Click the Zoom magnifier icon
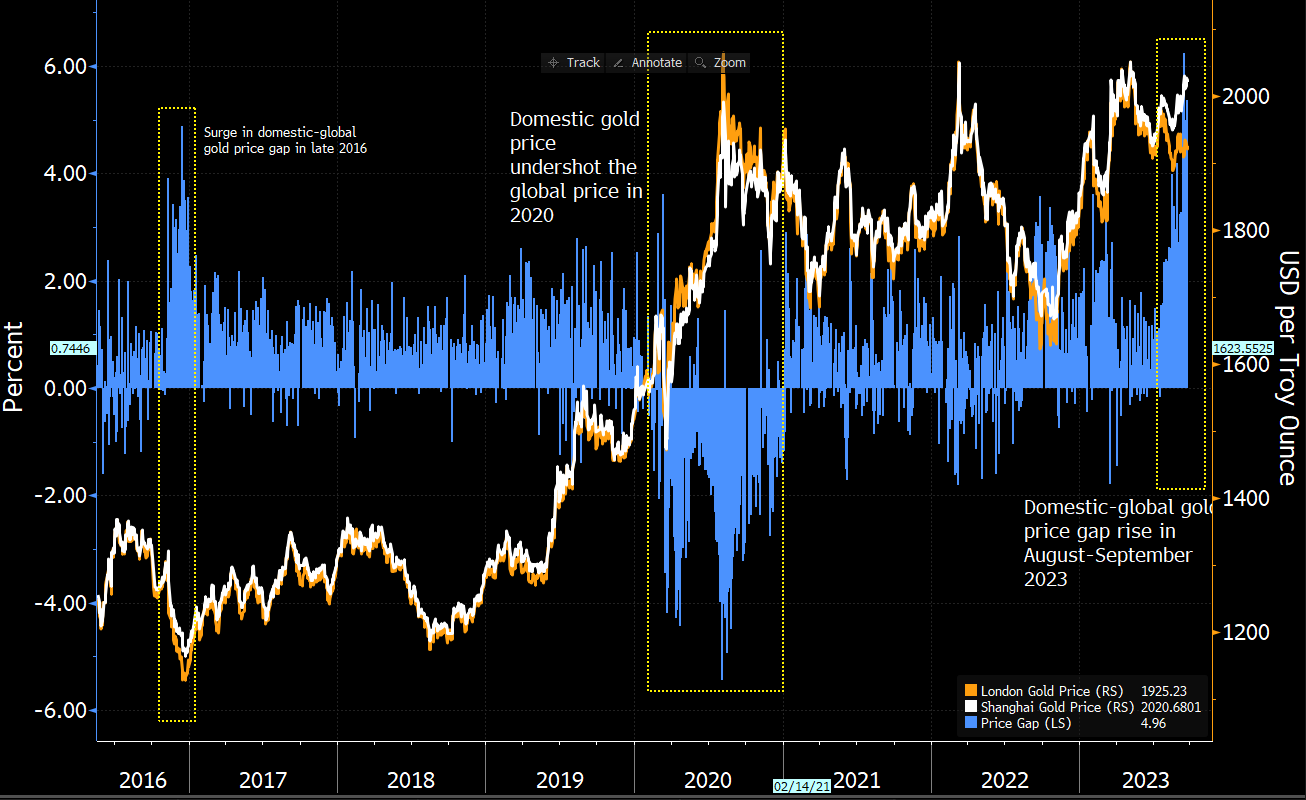This screenshot has width=1306, height=800. (x=700, y=62)
